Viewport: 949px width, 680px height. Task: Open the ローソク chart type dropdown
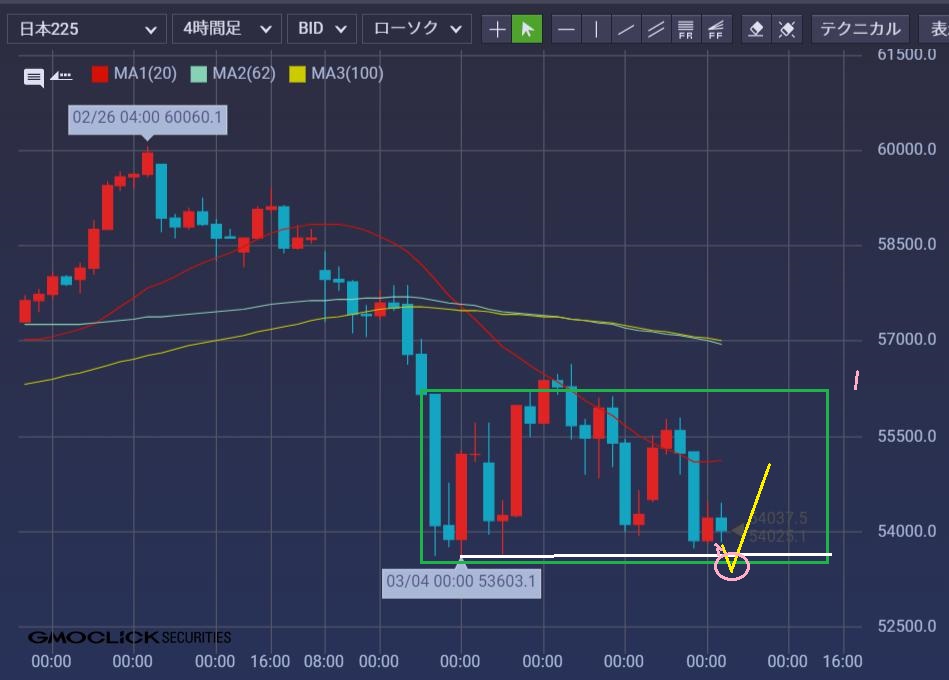[416, 29]
